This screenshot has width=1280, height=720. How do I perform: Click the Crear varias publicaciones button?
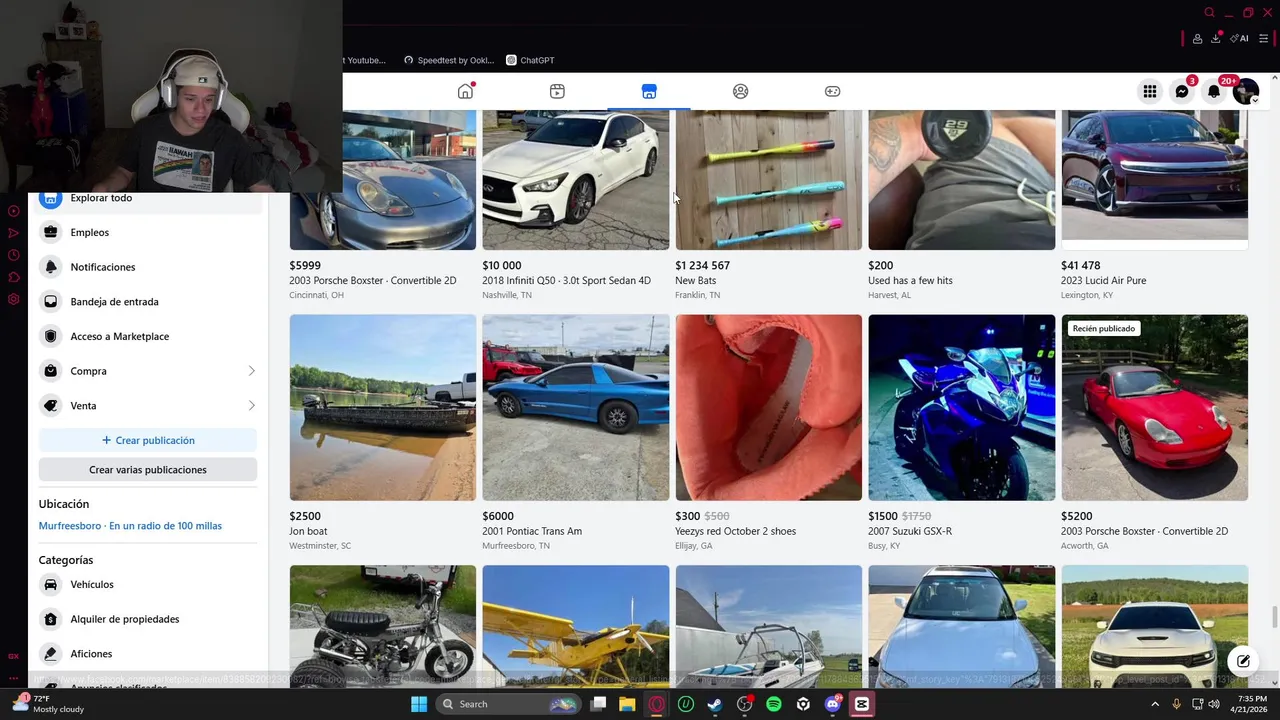[148, 469]
